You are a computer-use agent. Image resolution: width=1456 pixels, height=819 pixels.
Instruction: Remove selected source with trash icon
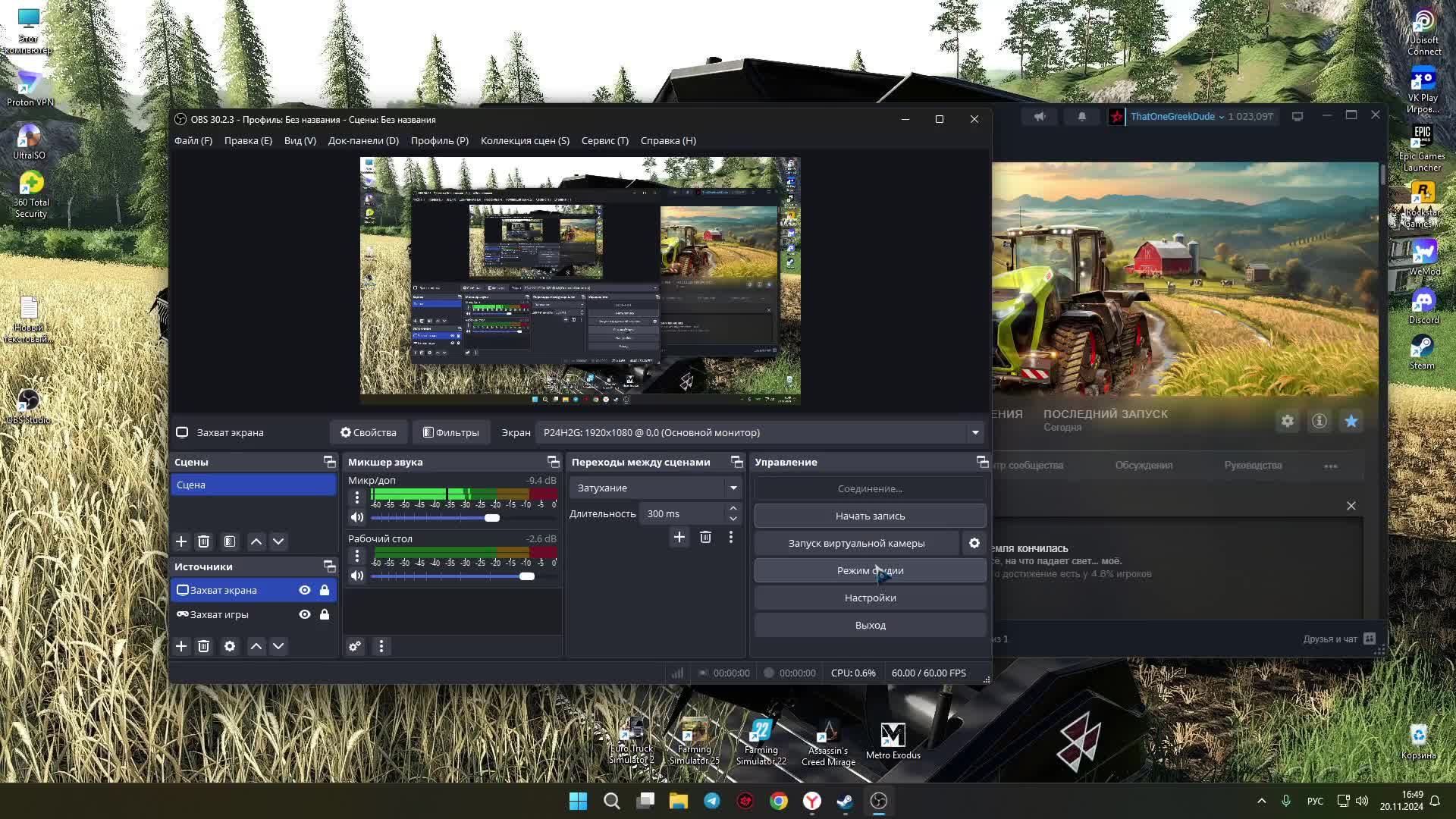pyautogui.click(x=203, y=646)
